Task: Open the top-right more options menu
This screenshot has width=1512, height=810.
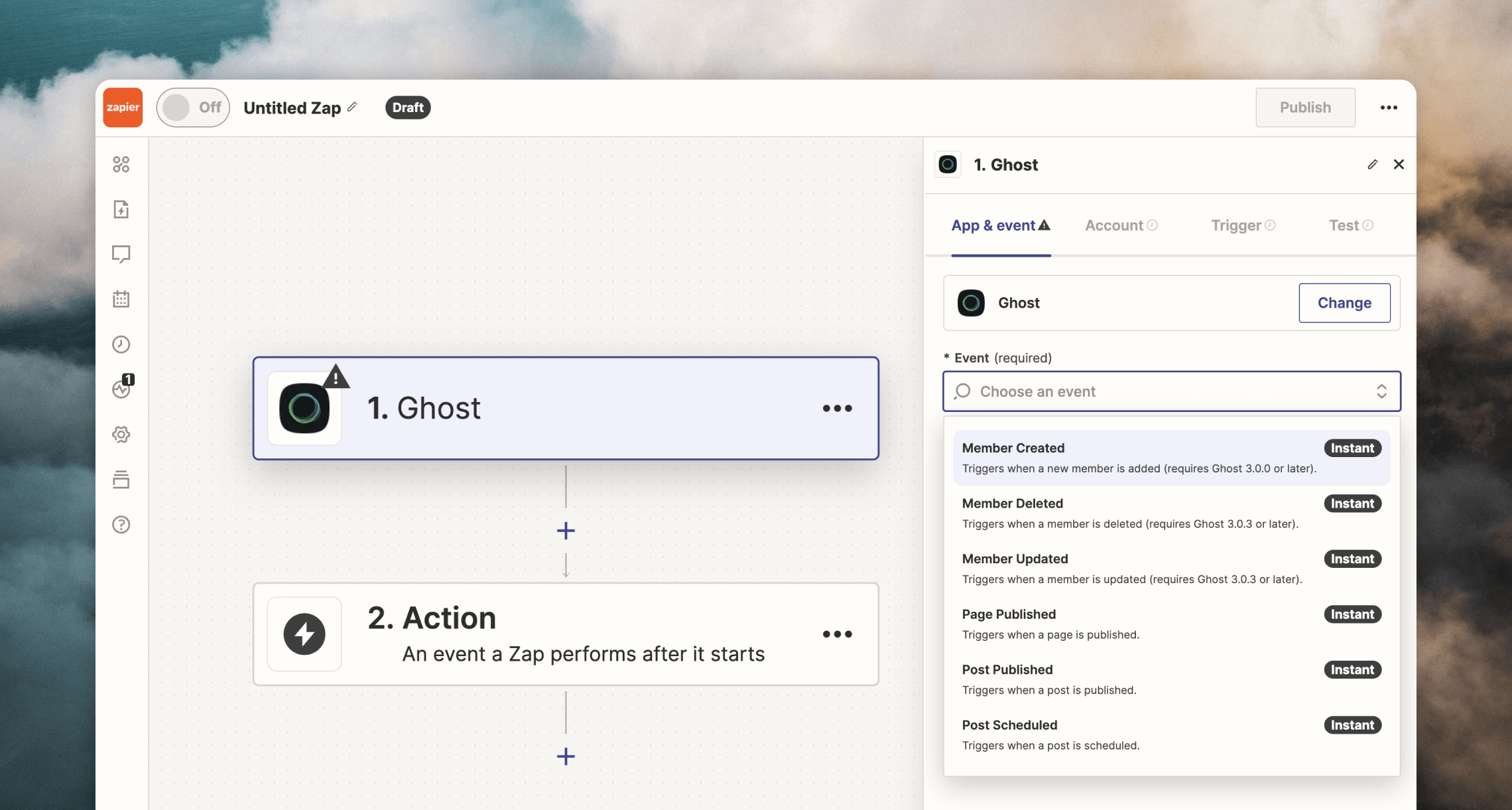Action: (1389, 107)
